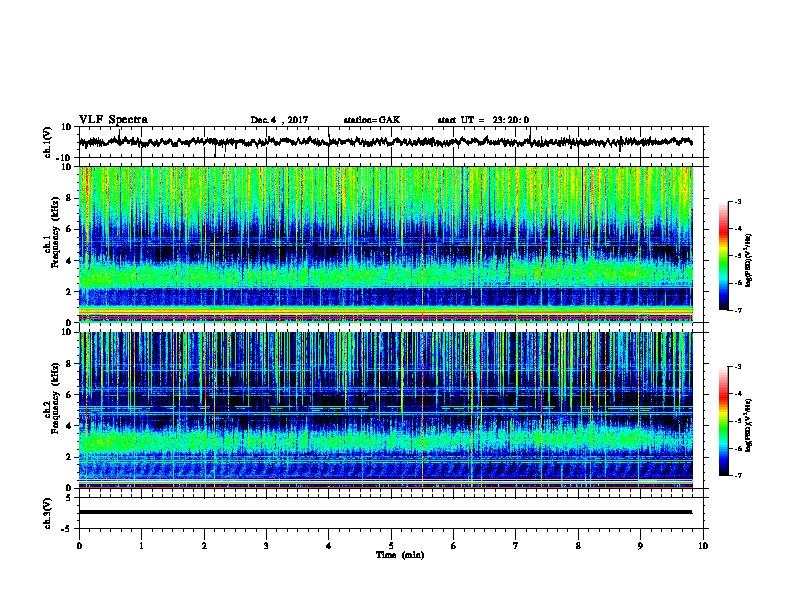
Task: Click the ch.2 color bar log(PSD) label
Action: coord(748,426)
